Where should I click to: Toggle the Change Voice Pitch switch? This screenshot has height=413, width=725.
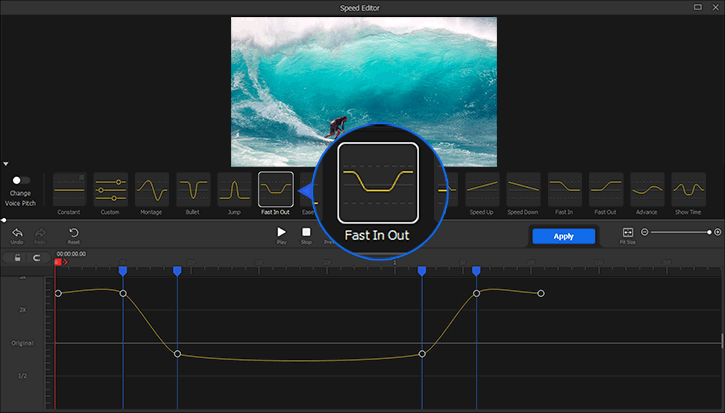[19, 181]
